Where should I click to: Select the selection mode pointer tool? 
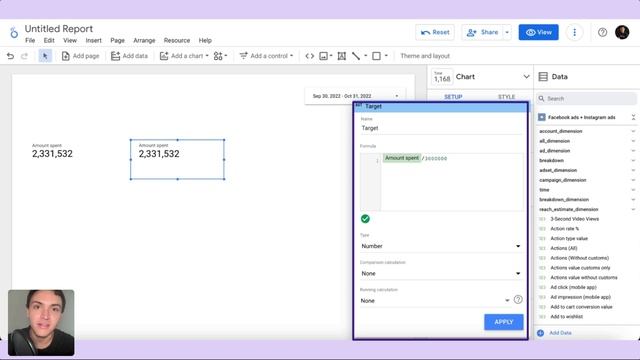click(x=45, y=56)
